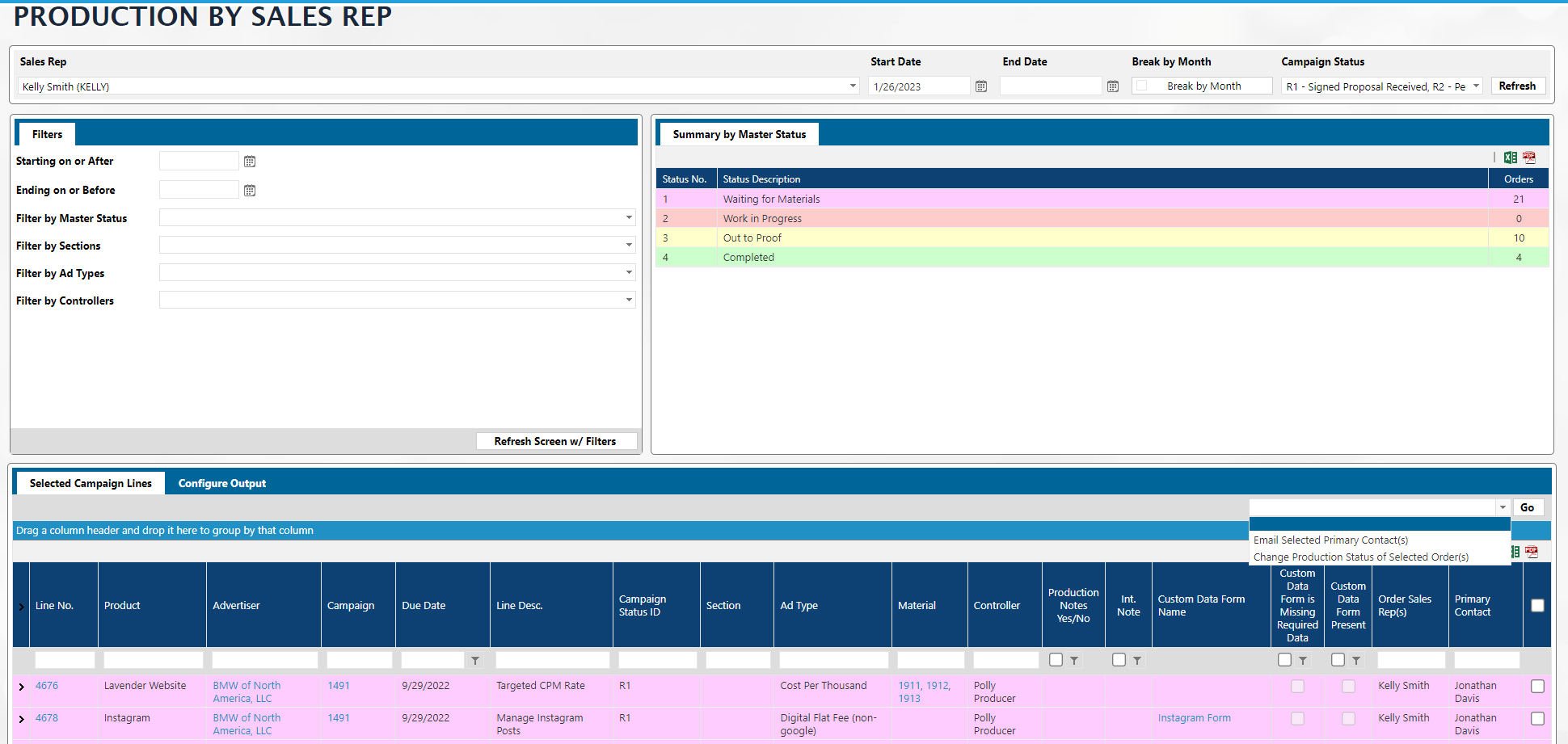The width and height of the screenshot is (1568, 744).
Task: Export Summary by Master Status to PDF
Action: pos(1529,158)
